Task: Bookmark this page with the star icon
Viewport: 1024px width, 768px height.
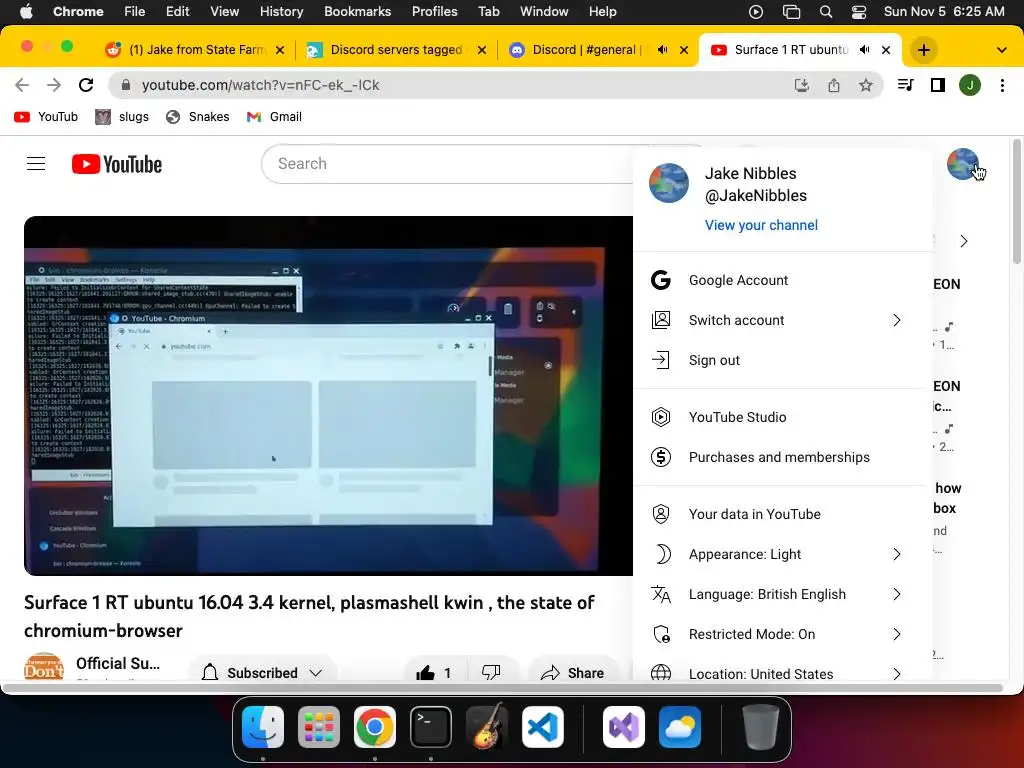Action: pos(865,85)
